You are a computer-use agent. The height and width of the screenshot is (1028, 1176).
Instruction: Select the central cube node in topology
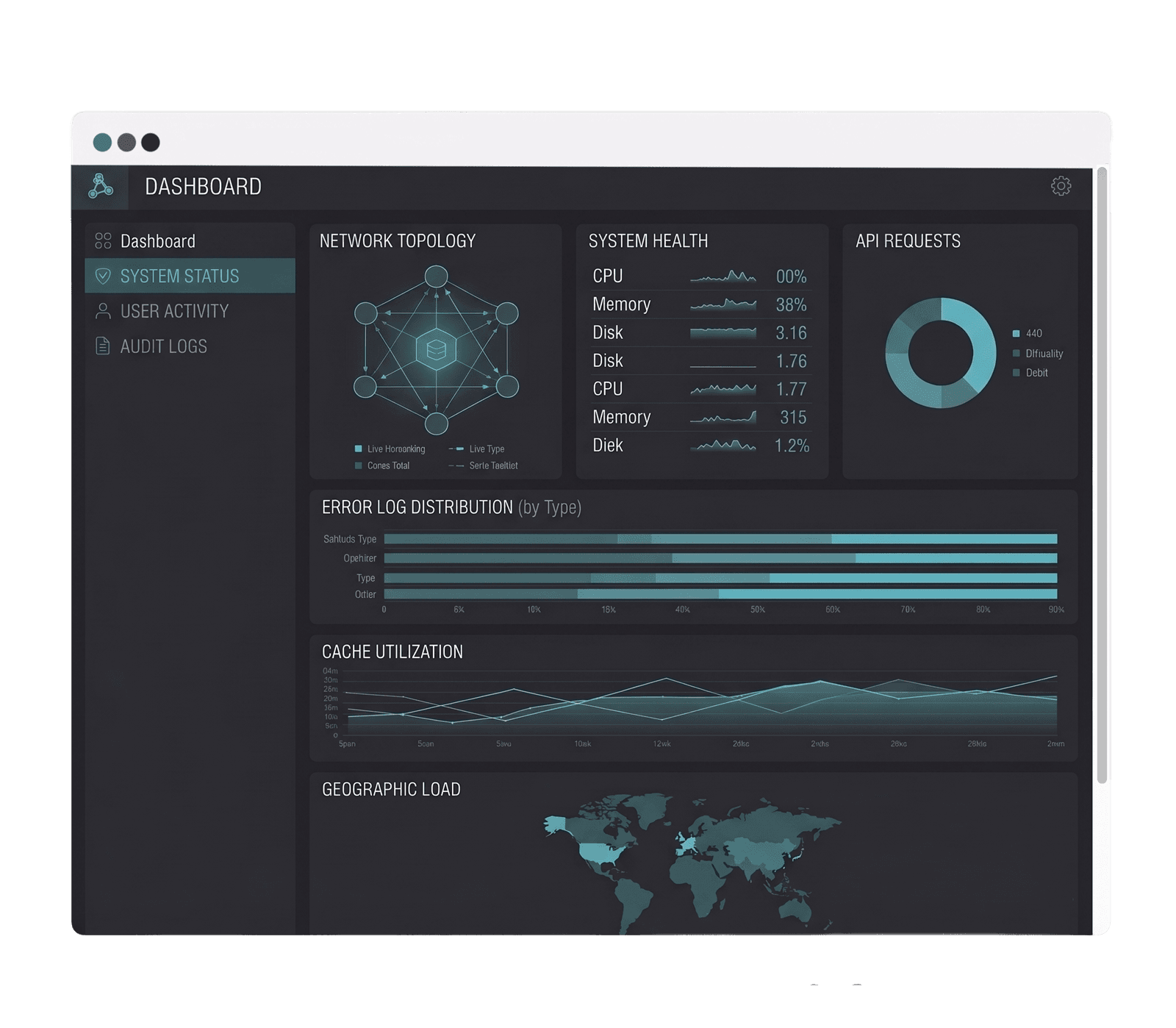(x=436, y=349)
